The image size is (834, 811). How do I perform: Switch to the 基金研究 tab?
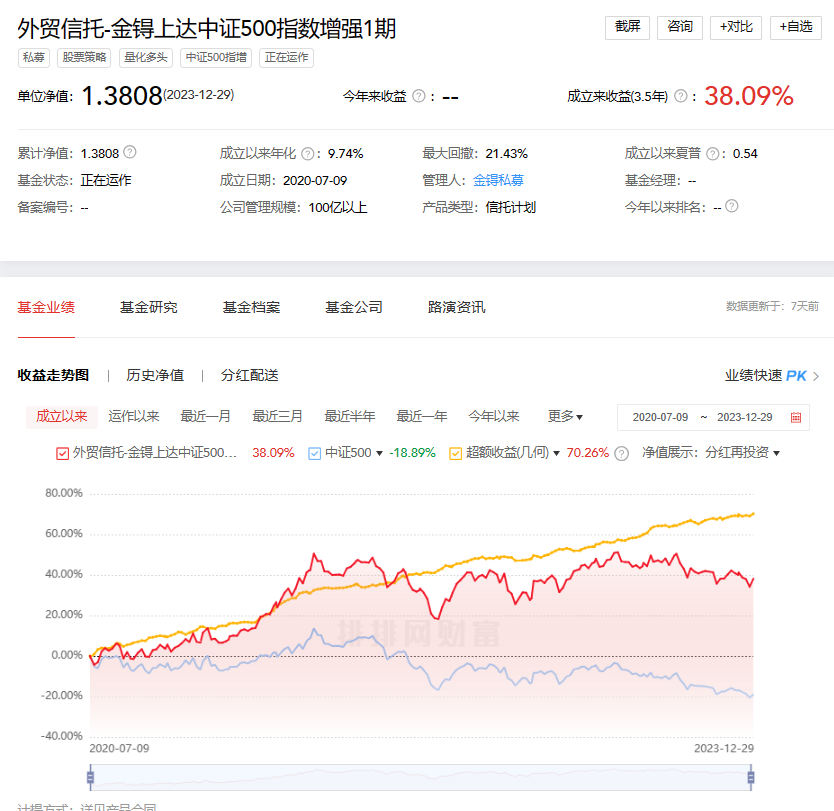pyautogui.click(x=148, y=307)
